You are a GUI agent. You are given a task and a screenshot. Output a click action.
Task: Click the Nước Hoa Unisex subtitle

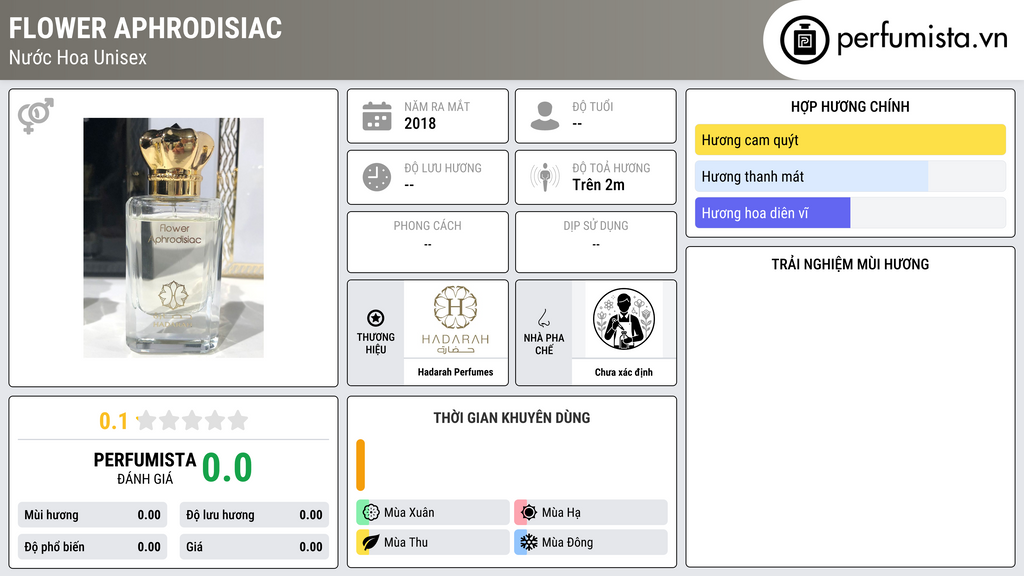click(x=78, y=57)
